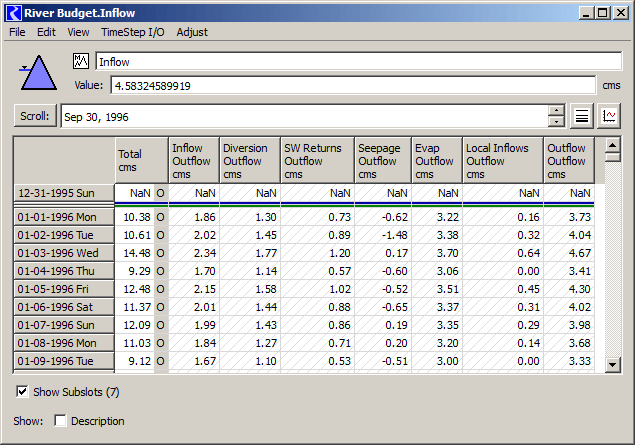The height and width of the screenshot is (445, 635).
Task: Click the blue reservoir object triangle icon
Action: 38,72
